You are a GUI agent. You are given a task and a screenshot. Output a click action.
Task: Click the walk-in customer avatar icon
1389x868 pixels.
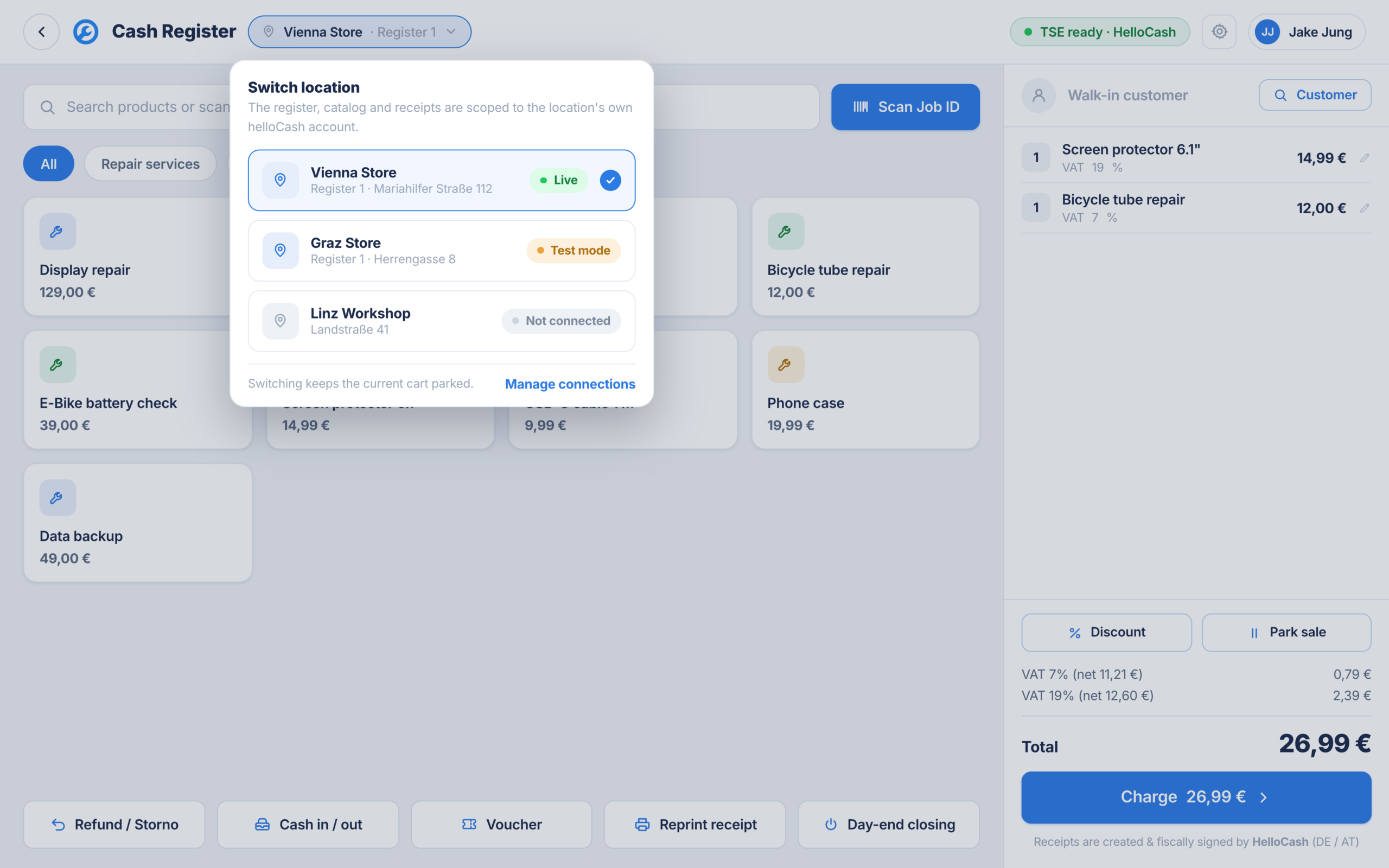point(1038,95)
